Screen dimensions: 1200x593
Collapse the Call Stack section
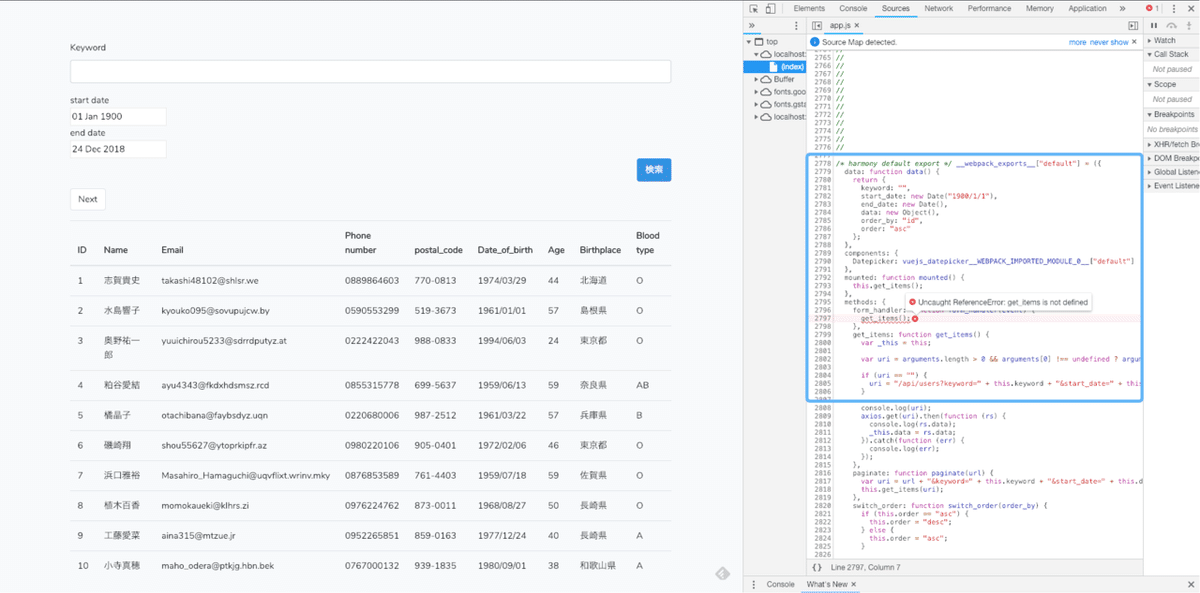[x=1172, y=54]
